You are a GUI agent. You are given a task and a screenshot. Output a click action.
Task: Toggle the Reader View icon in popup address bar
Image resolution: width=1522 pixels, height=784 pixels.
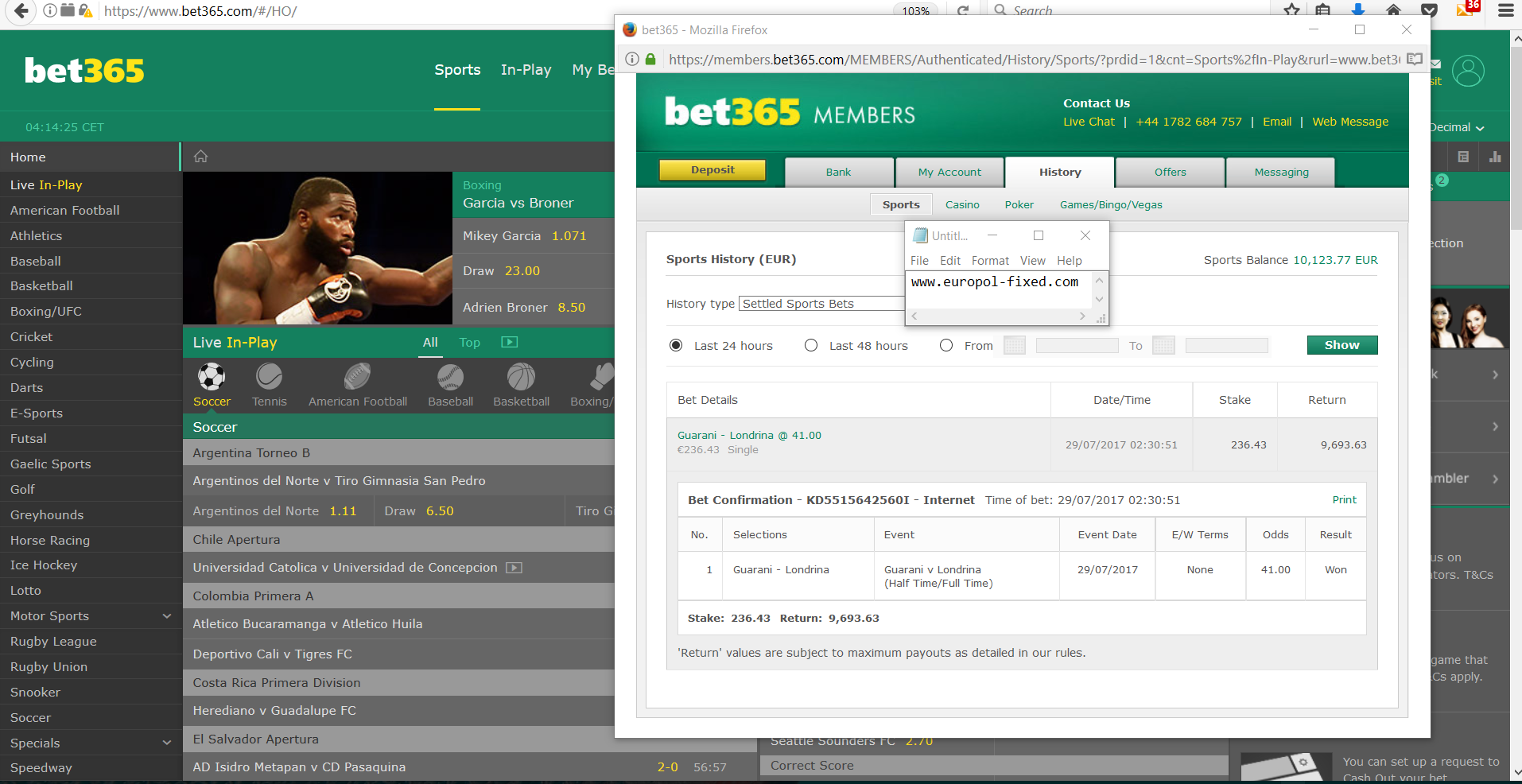(1415, 60)
